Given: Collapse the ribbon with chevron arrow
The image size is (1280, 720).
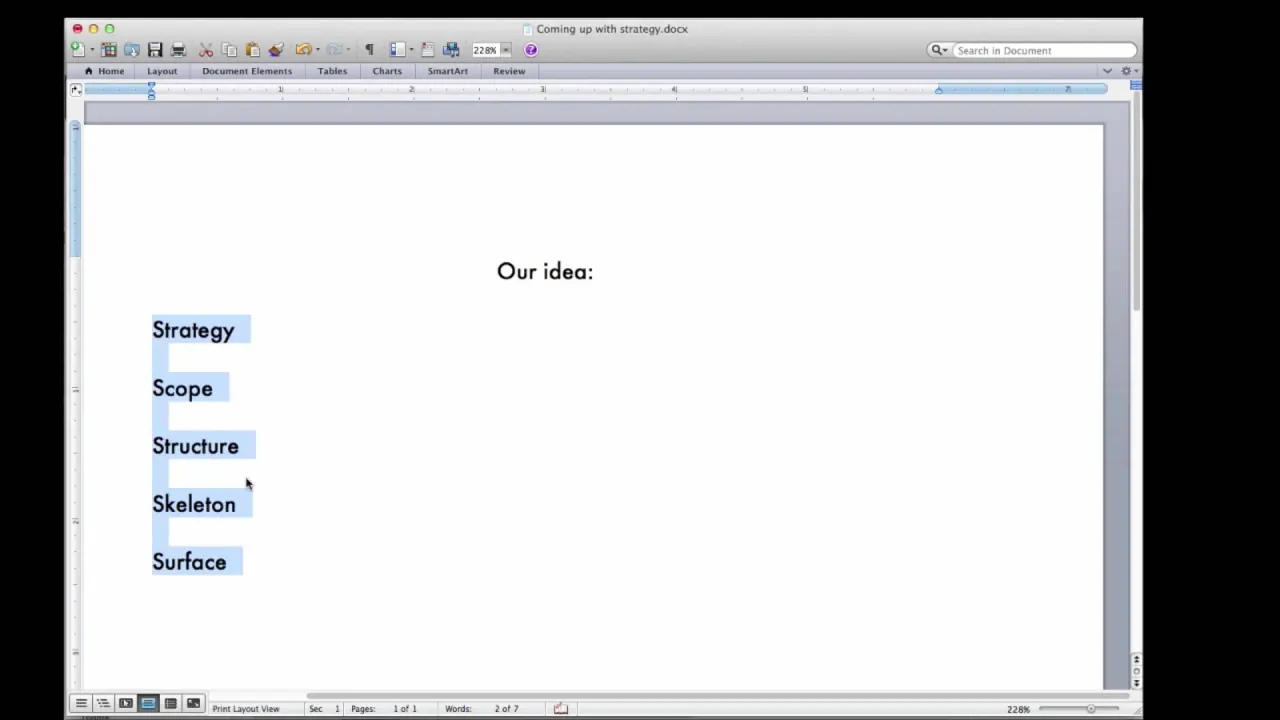Looking at the screenshot, I should 1107,71.
